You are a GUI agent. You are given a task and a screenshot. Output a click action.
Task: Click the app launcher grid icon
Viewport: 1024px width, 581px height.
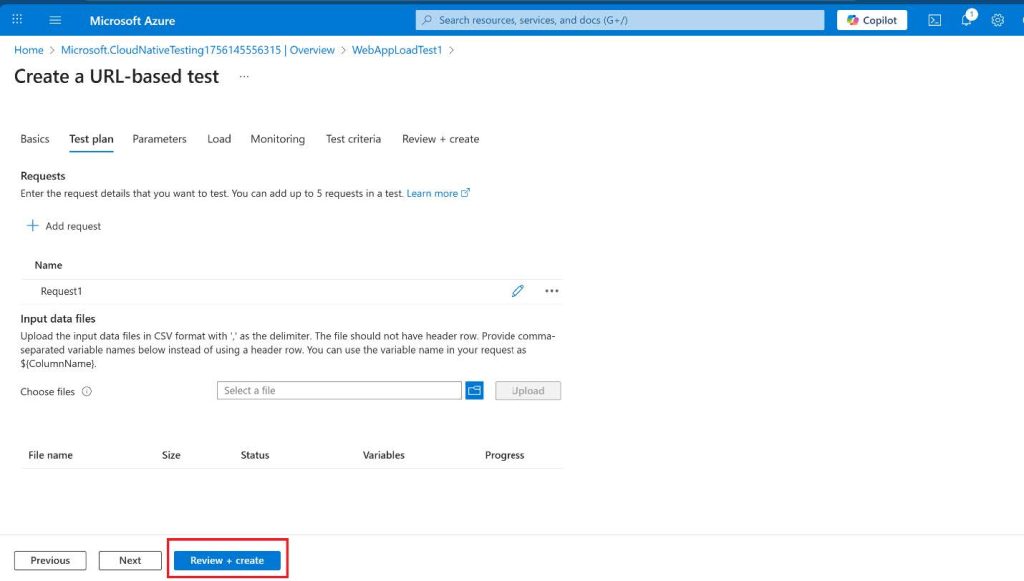pyautogui.click(x=17, y=20)
